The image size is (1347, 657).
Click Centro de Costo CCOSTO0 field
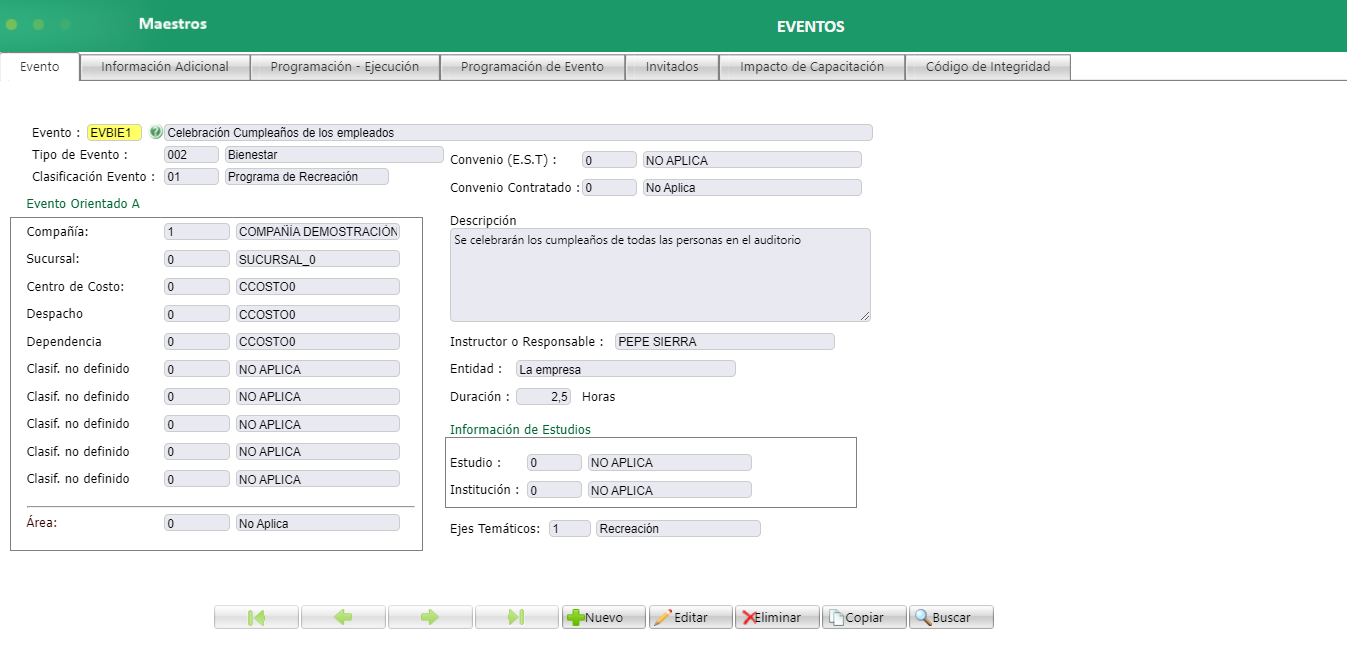[318, 286]
